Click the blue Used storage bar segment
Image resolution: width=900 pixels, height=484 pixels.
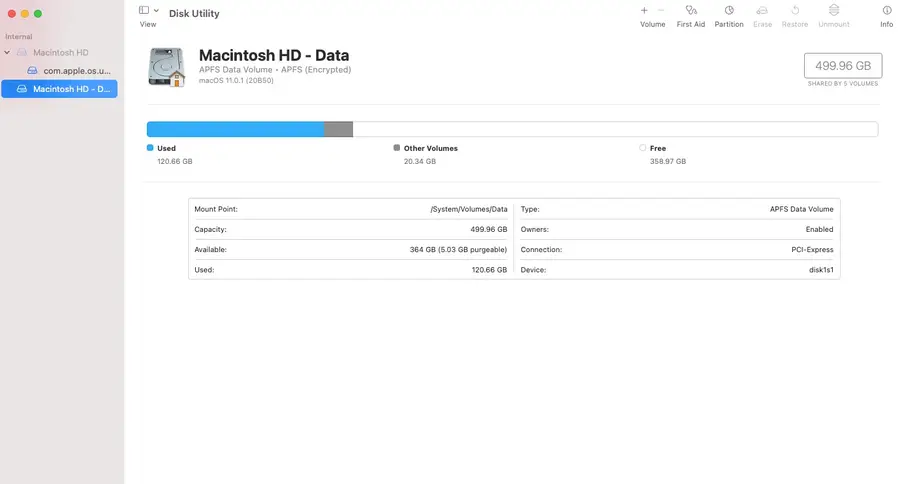[x=235, y=129]
